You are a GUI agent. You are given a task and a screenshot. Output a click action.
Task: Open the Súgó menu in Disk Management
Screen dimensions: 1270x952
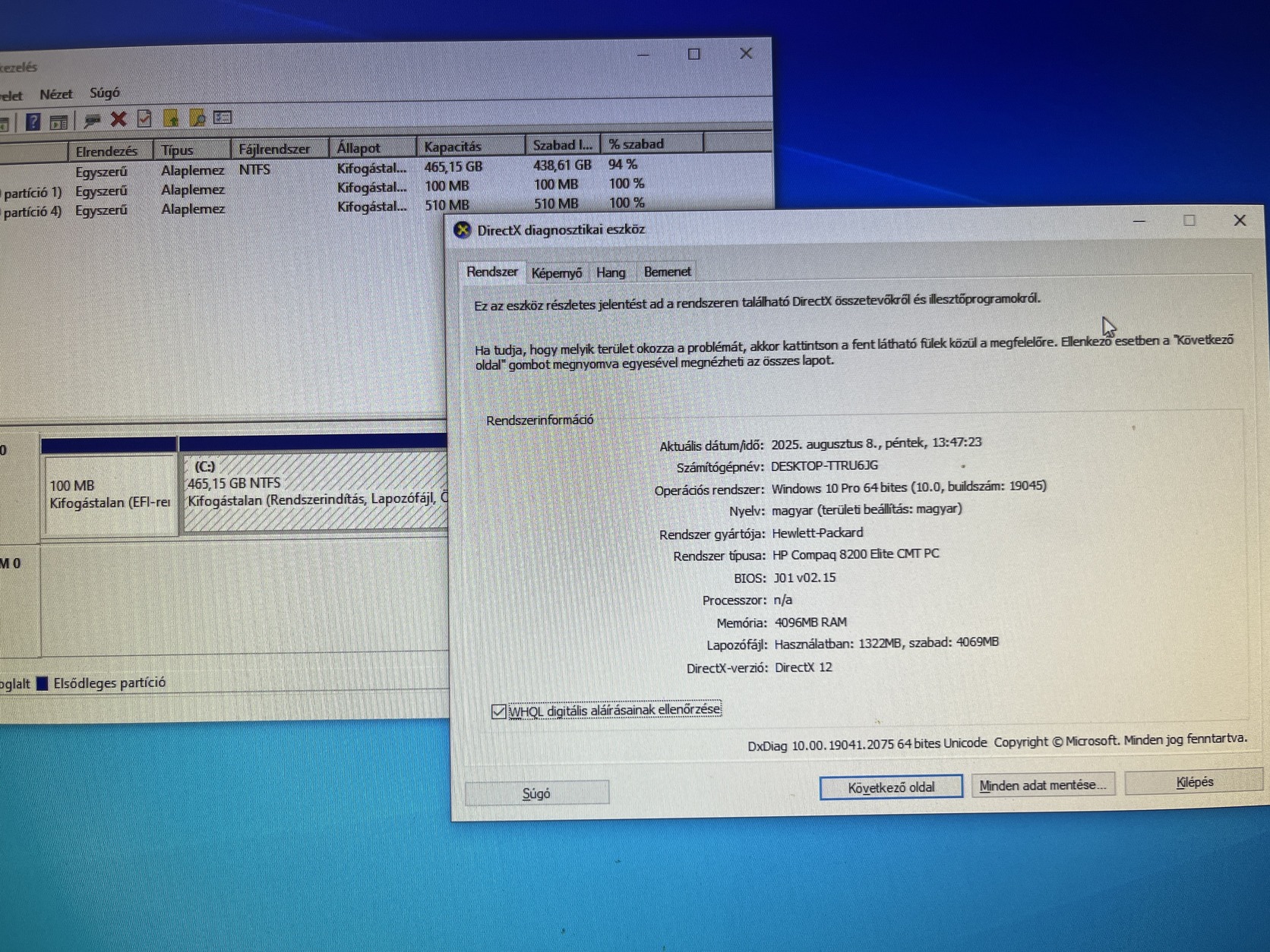point(105,93)
